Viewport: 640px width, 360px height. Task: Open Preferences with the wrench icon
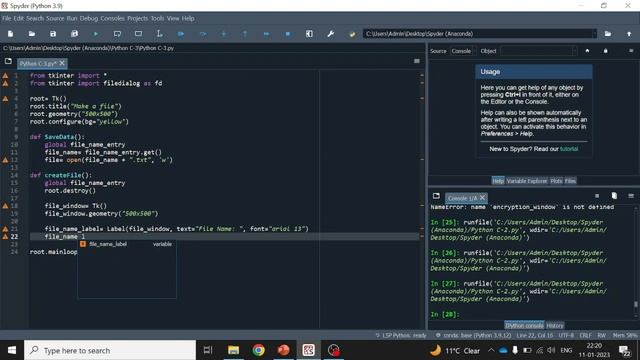coord(330,34)
